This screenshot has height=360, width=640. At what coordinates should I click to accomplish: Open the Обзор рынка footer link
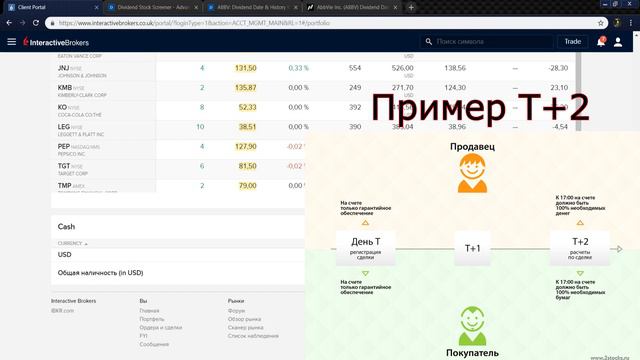[244, 319]
